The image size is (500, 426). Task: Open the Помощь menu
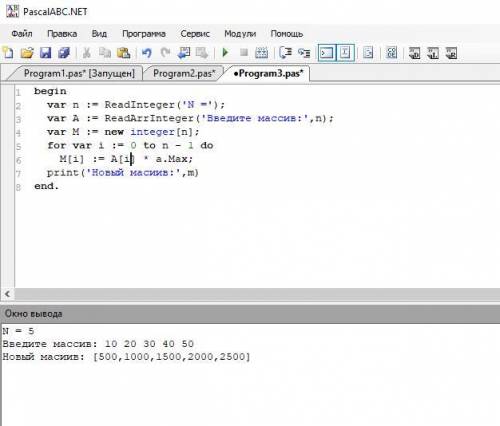(287, 34)
